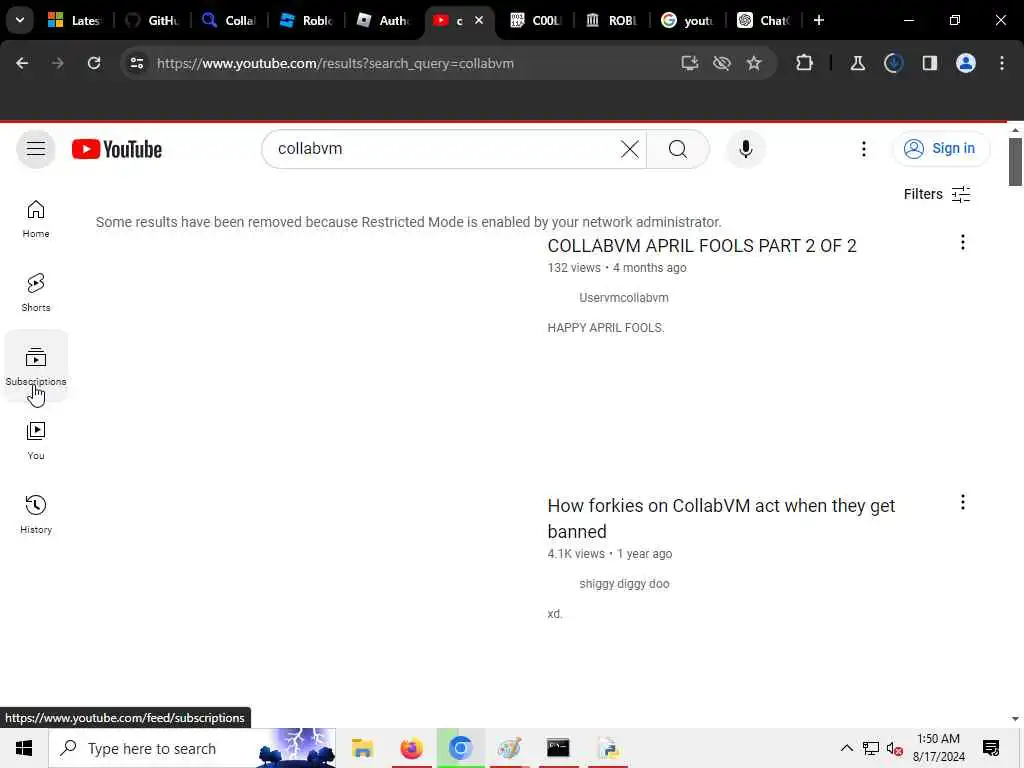Expand the tab search dropdown arrow
This screenshot has height=768, width=1024.
[20, 20]
